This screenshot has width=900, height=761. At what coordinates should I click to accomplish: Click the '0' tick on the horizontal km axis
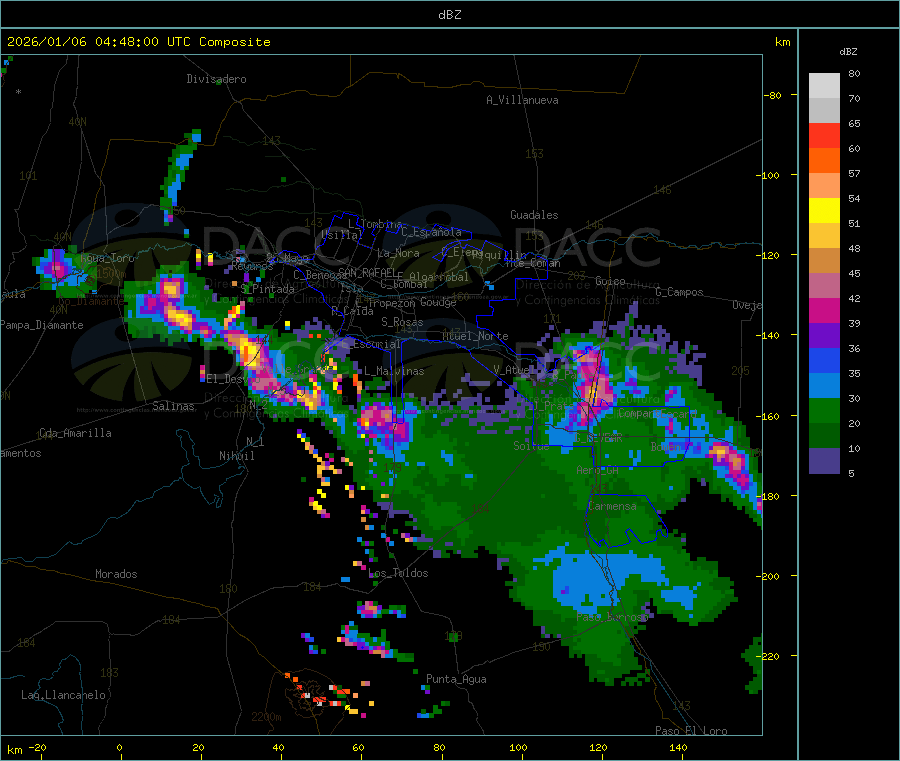click(x=119, y=747)
